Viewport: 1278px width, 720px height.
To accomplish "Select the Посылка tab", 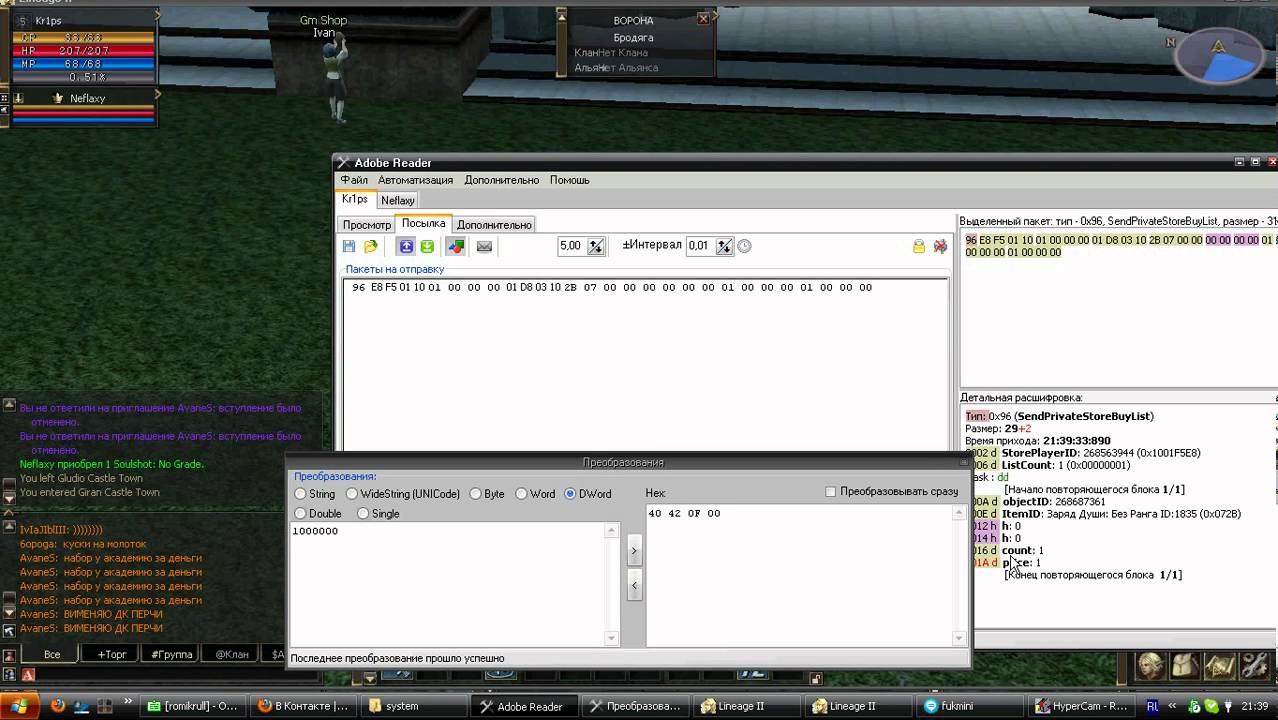I will pyautogui.click(x=423, y=224).
